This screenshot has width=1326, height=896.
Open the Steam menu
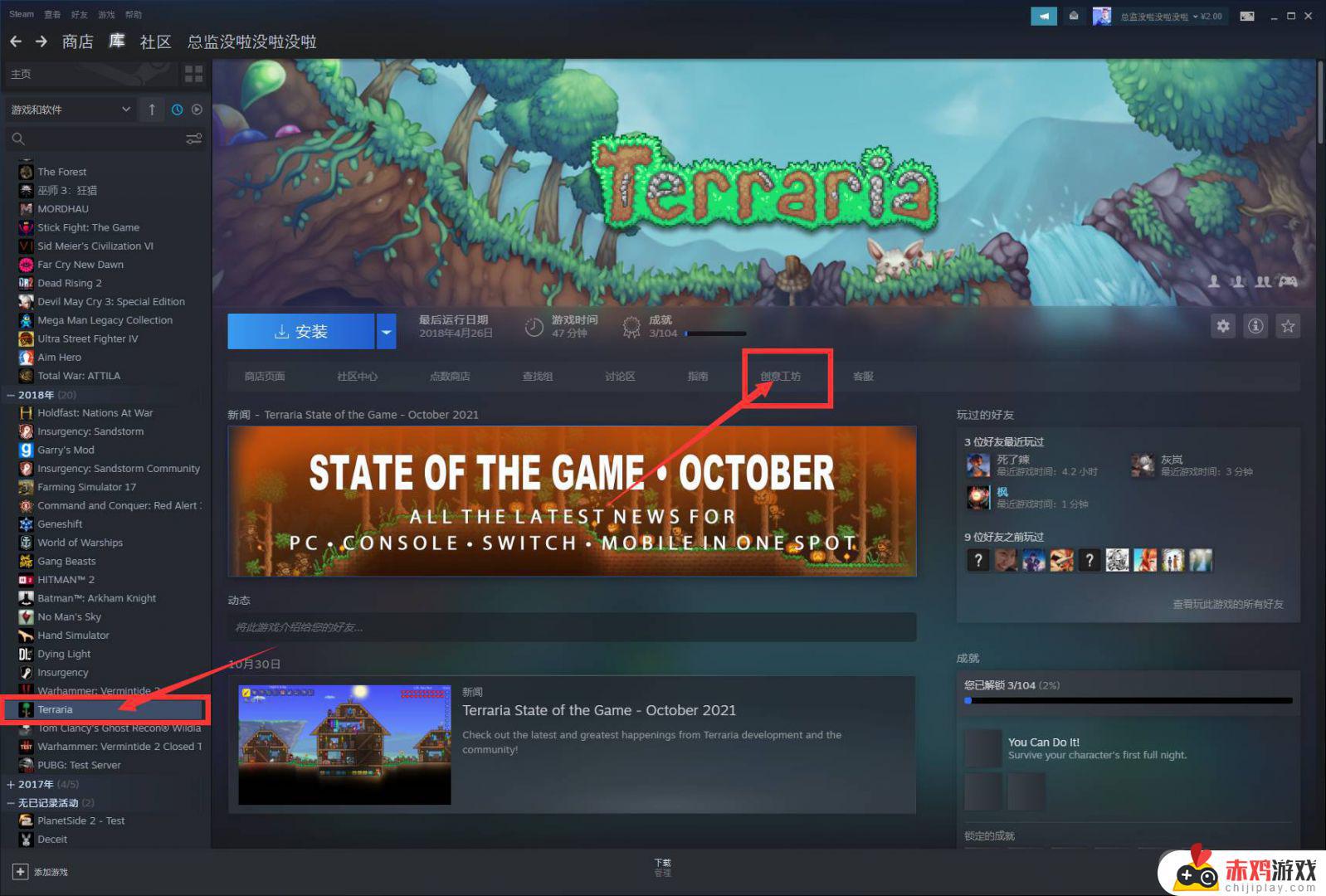(22, 14)
